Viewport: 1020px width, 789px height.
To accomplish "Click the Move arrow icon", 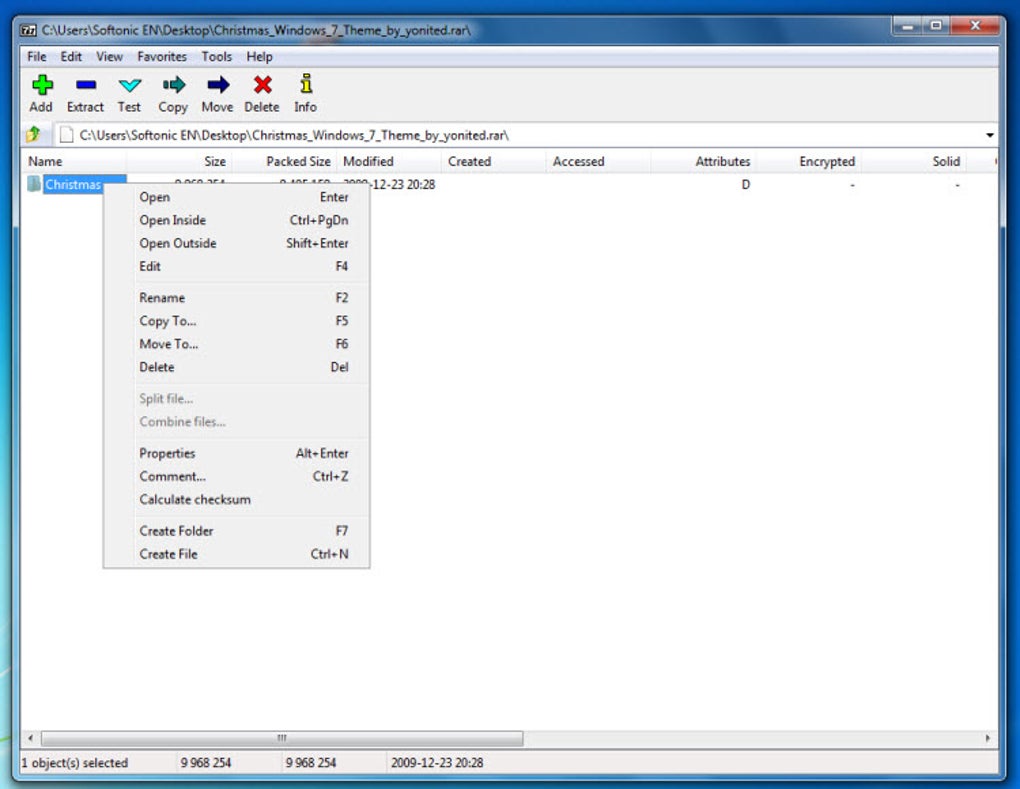I will (217, 86).
